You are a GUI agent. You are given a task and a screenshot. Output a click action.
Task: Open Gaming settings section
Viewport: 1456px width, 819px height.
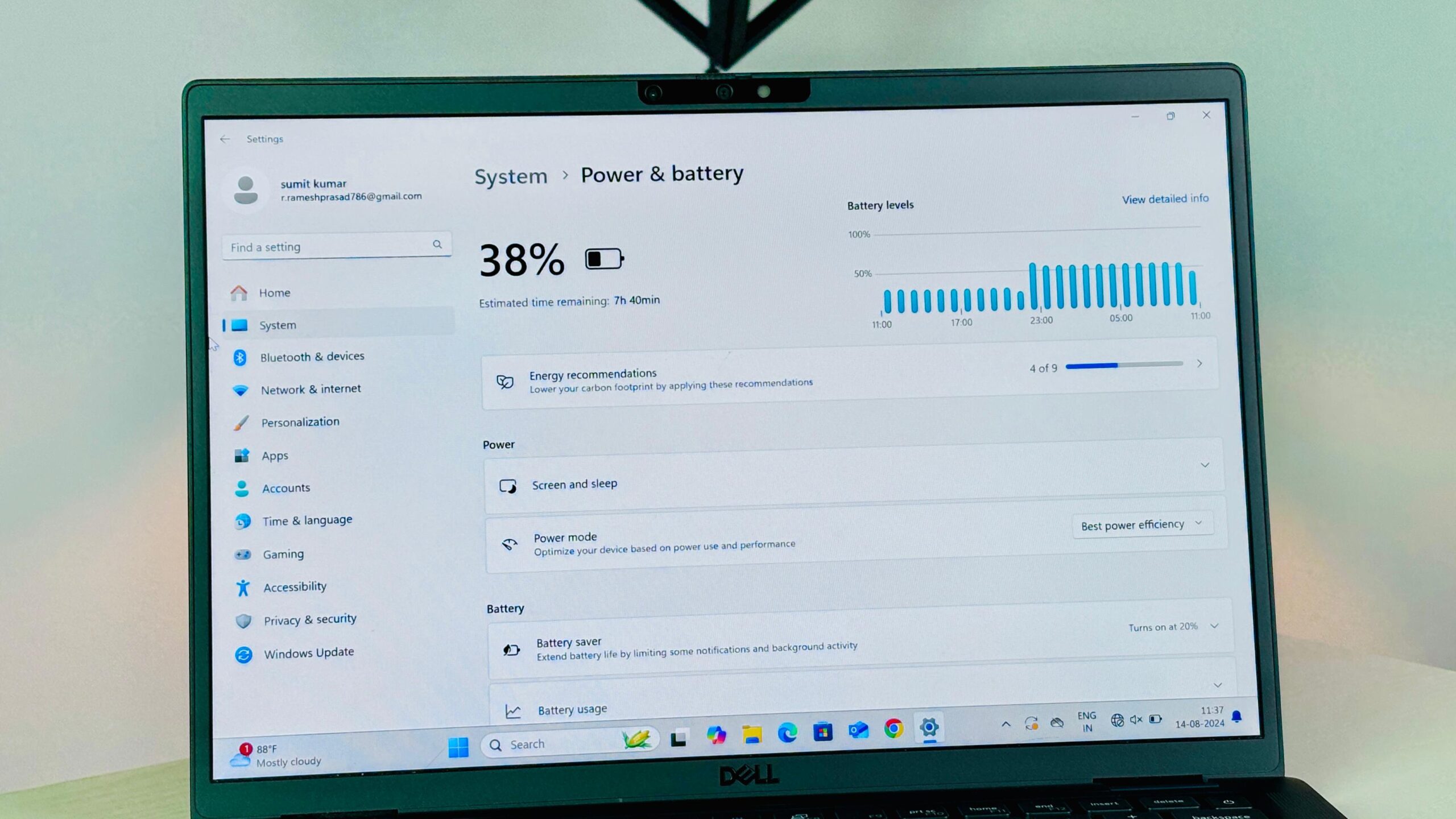tap(282, 553)
